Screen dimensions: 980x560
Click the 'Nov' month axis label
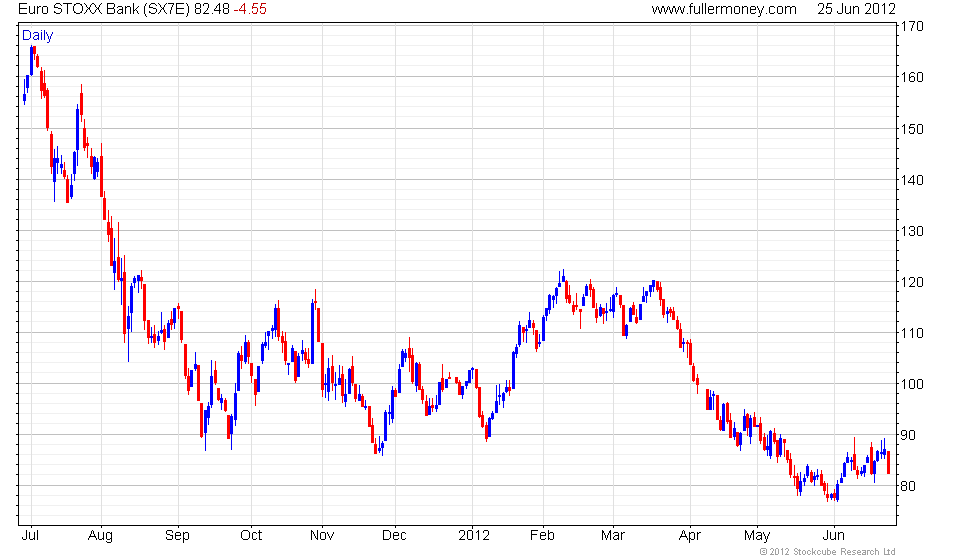[x=322, y=536]
